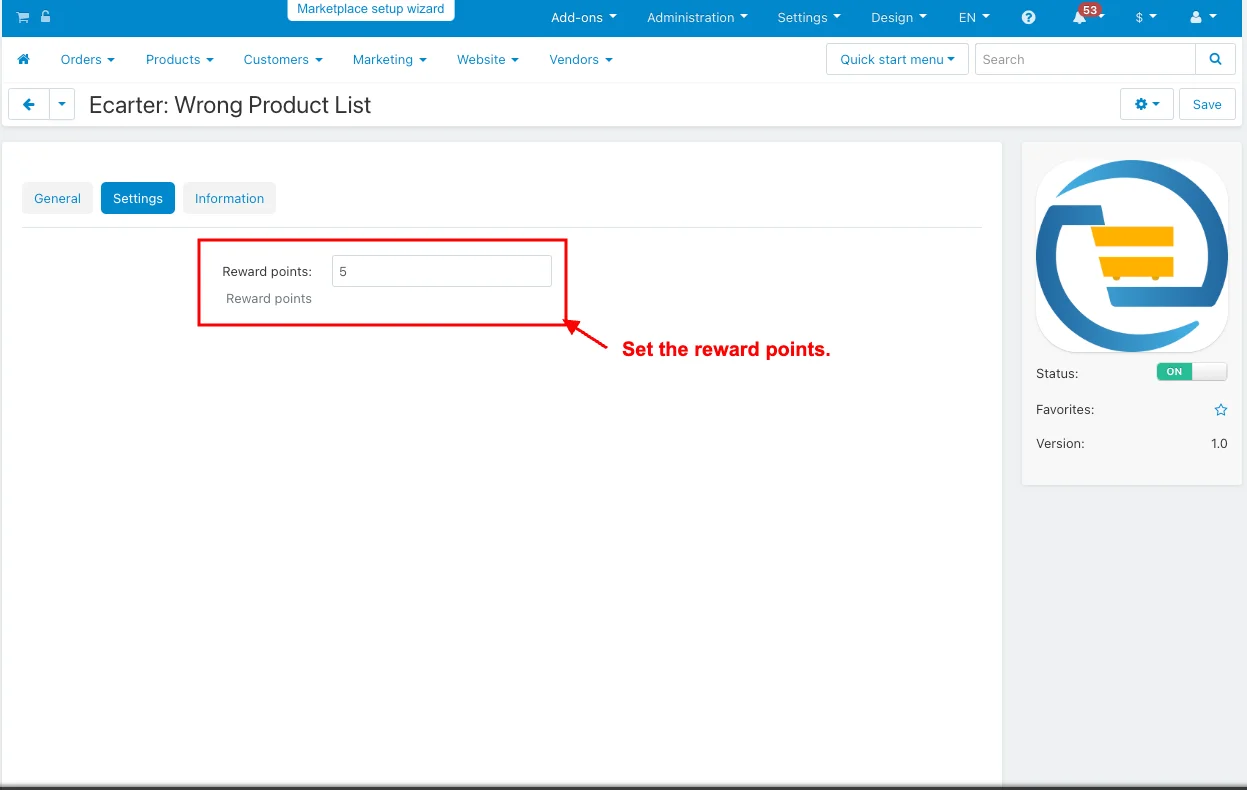Click the home icon in navigation
Image resolution: width=1247 pixels, height=790 pixels.
pyautogui.click(x=24, y=60)
